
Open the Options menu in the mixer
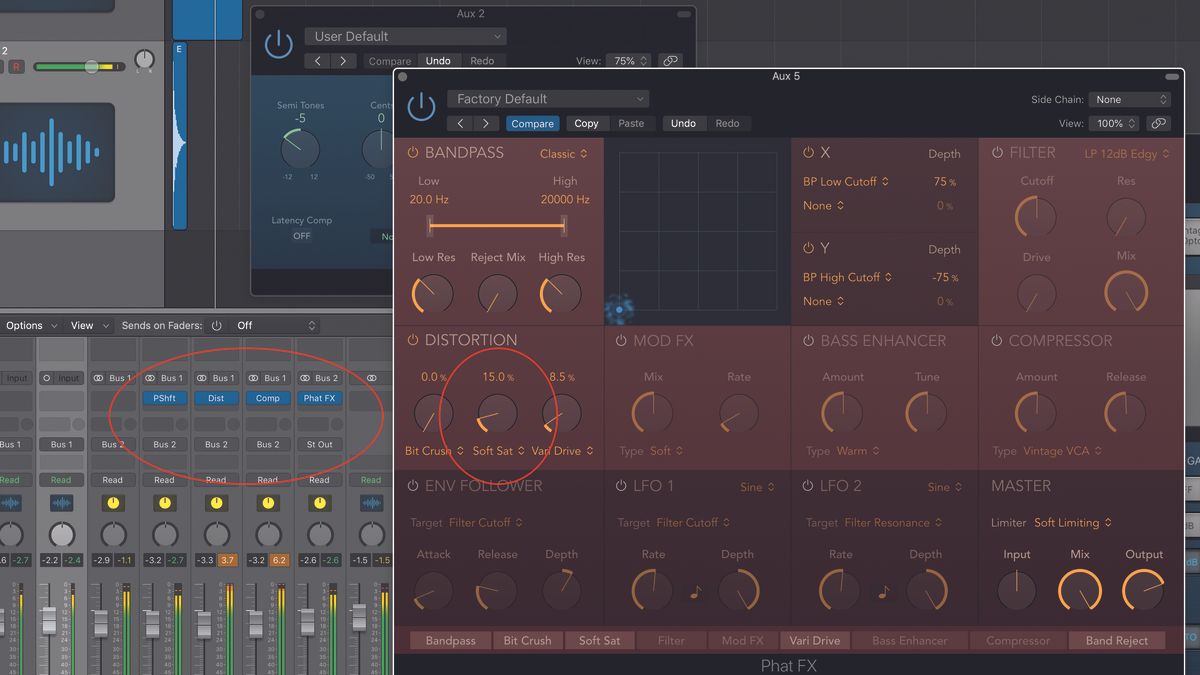point(25,325)
